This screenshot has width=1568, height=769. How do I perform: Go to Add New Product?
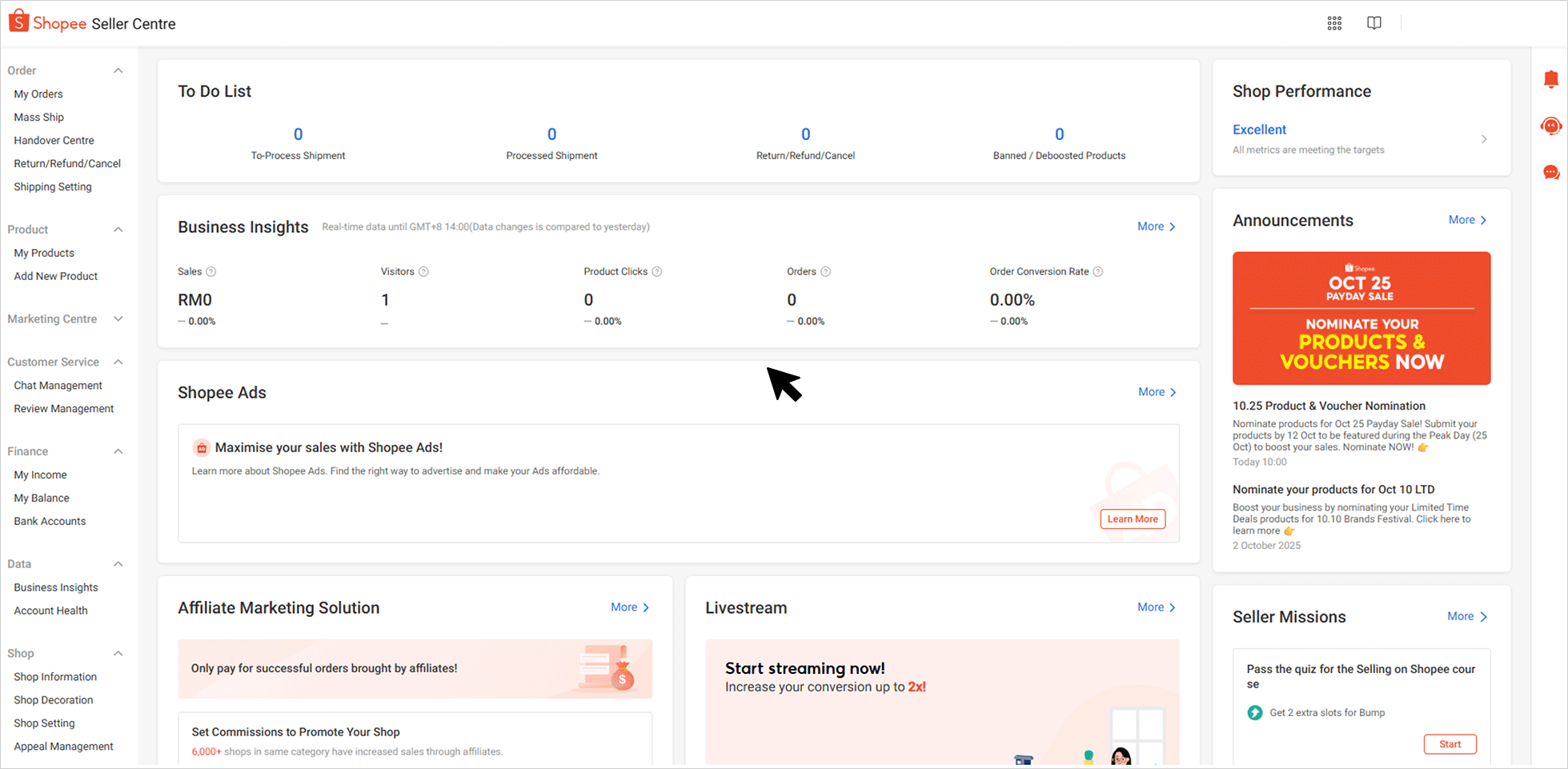[x=56, y=276]
